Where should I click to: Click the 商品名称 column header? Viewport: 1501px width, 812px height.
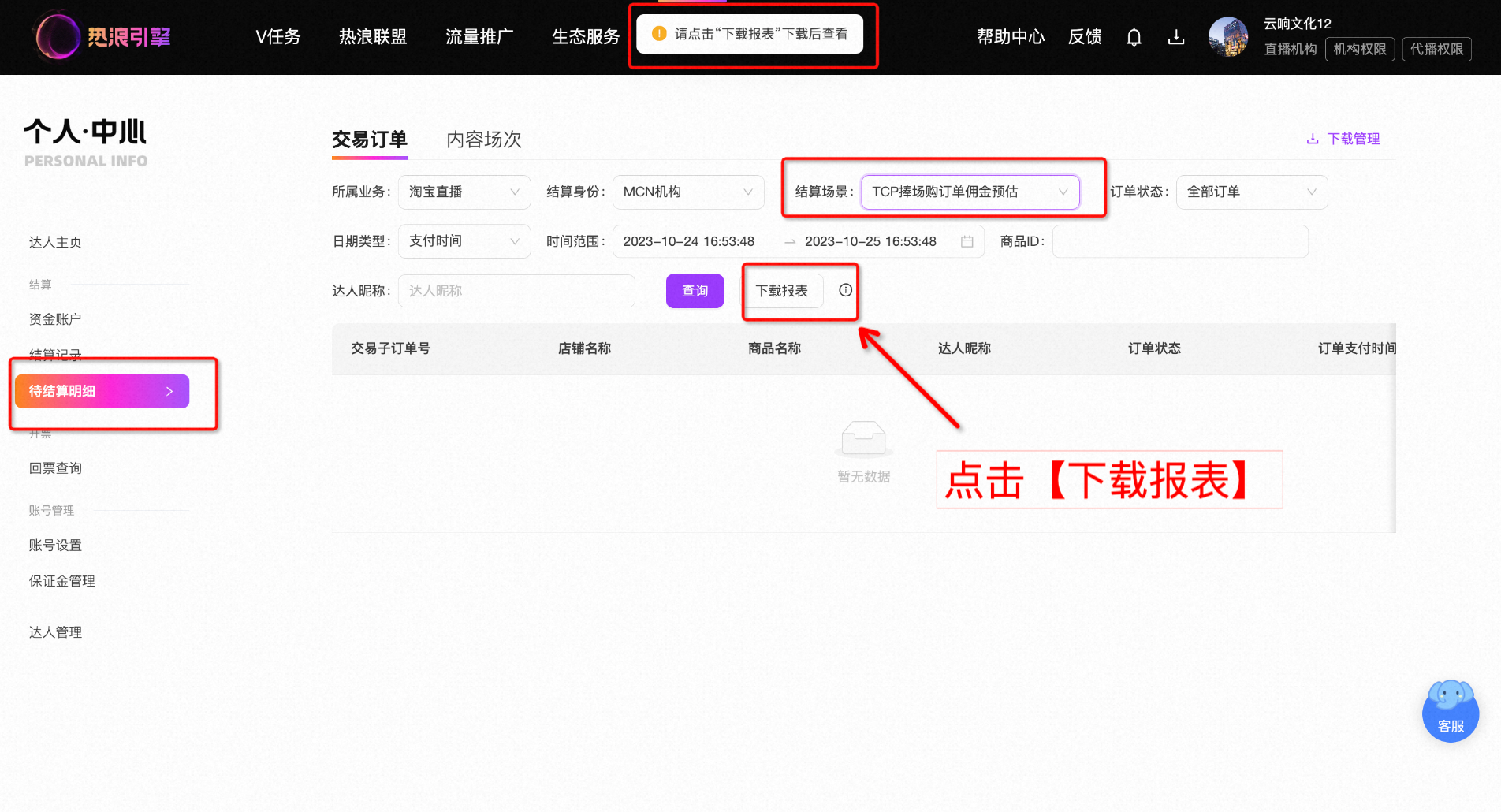[774, 348]
